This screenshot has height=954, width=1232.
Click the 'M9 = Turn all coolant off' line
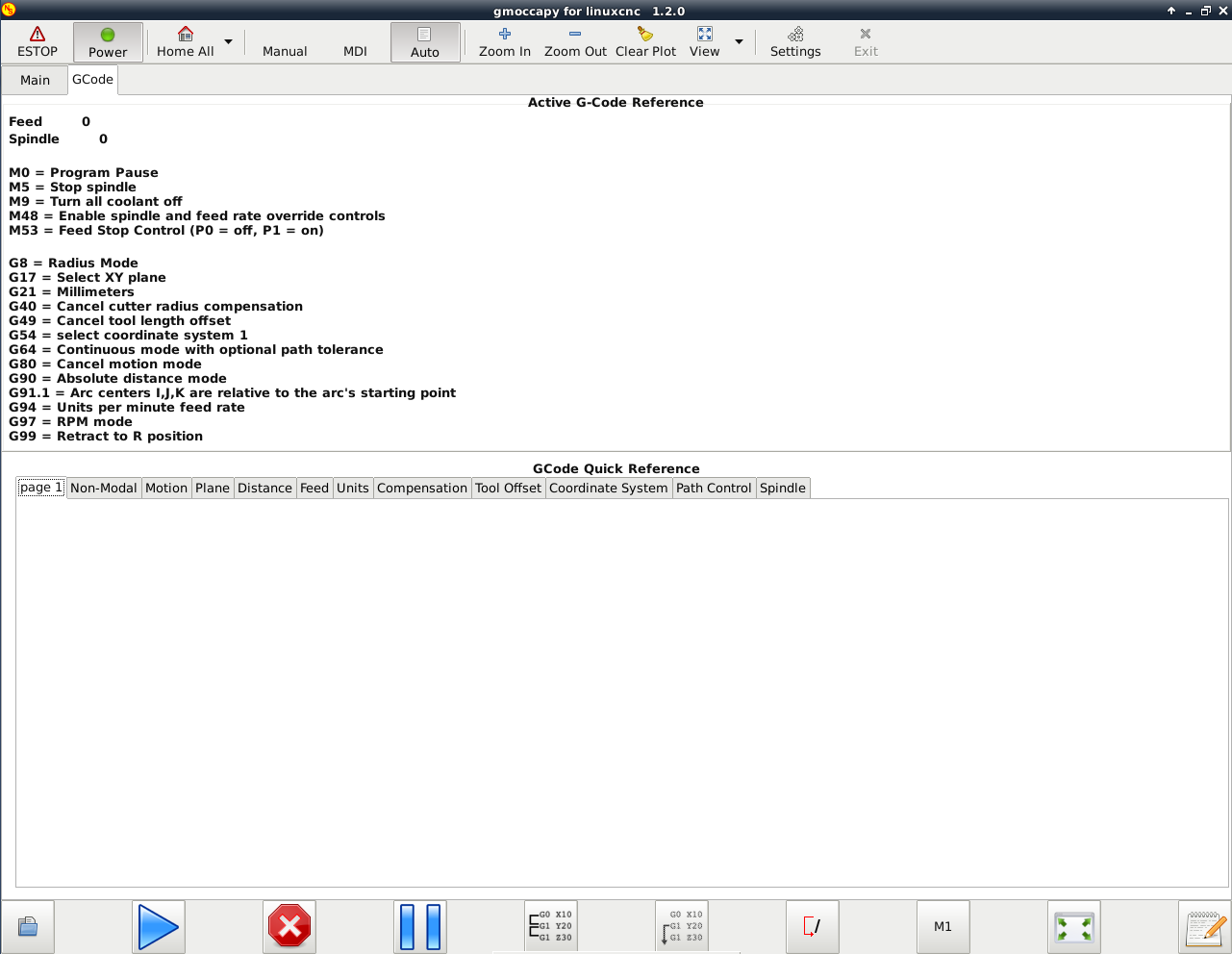click(x=95, y=202)
